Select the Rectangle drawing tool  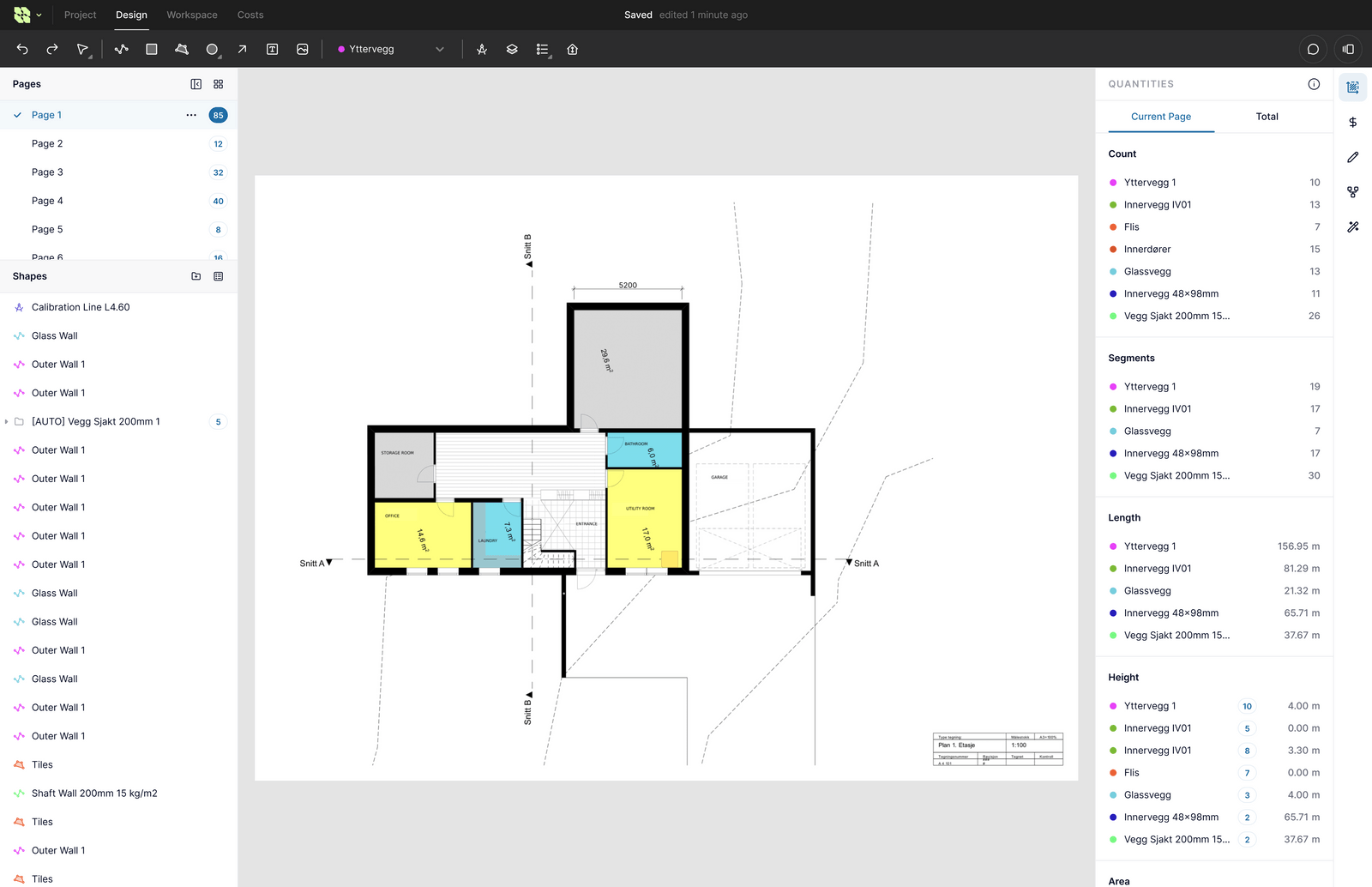152,49
